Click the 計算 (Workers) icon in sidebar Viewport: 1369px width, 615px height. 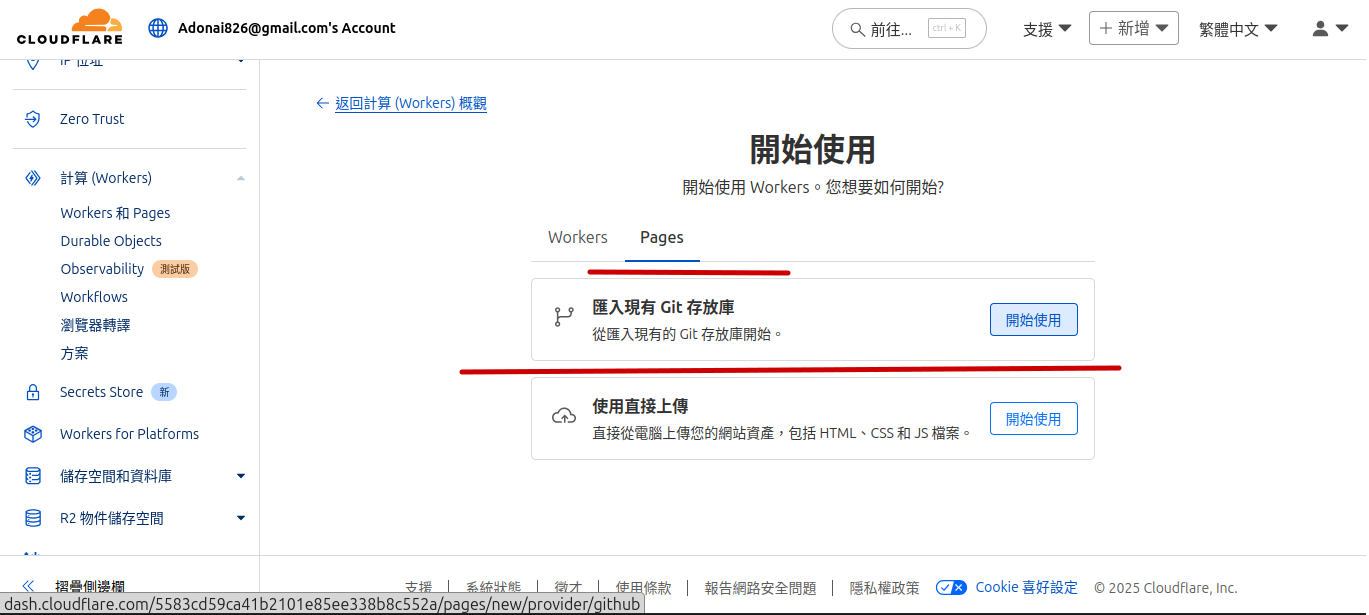(33, 177)
